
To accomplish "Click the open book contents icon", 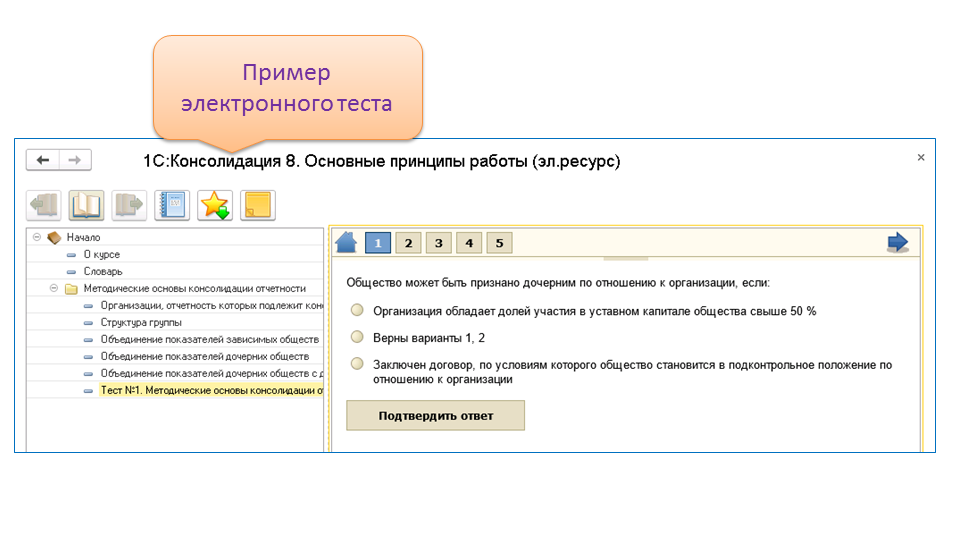I will click(86, 205).
